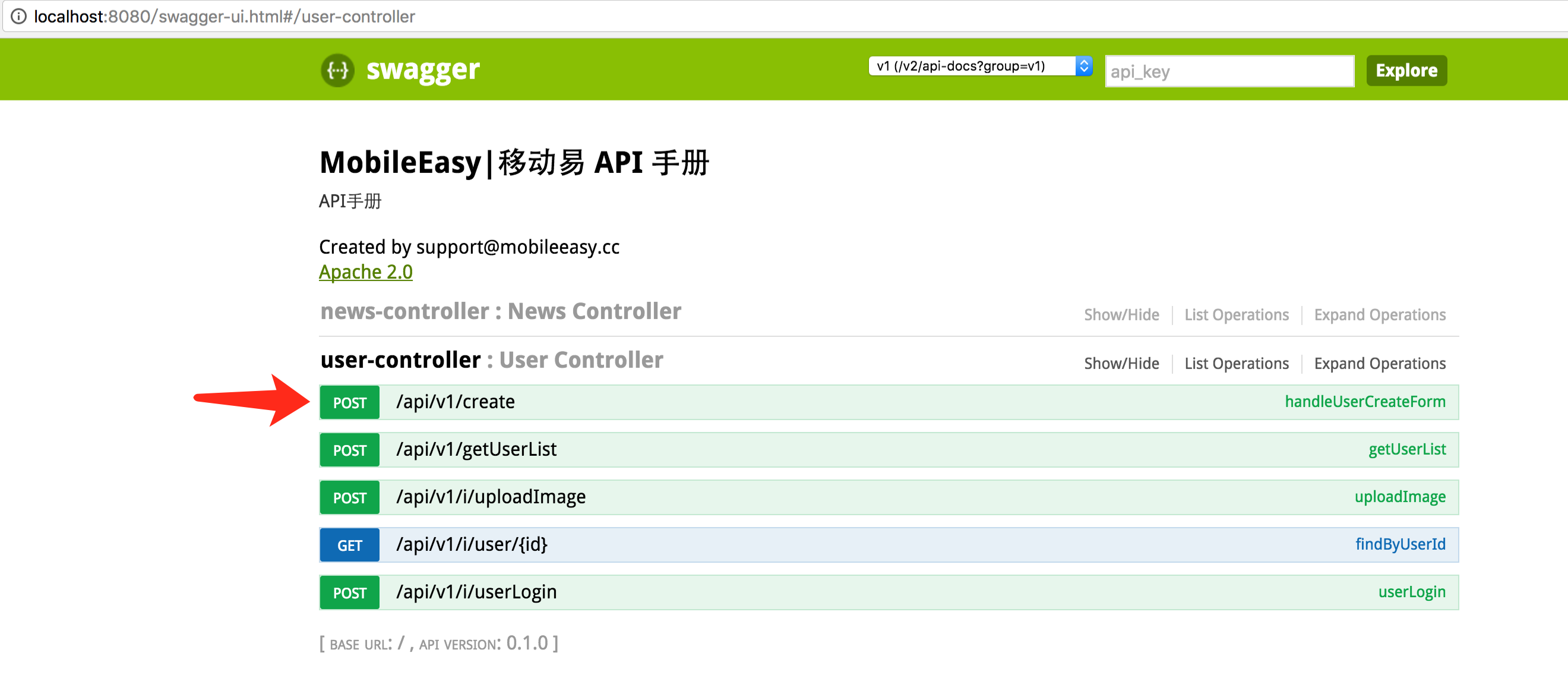Viewport: 1568px width, 681px height.
Task: Click the site info icon in address bar
Action: [19, 17]
